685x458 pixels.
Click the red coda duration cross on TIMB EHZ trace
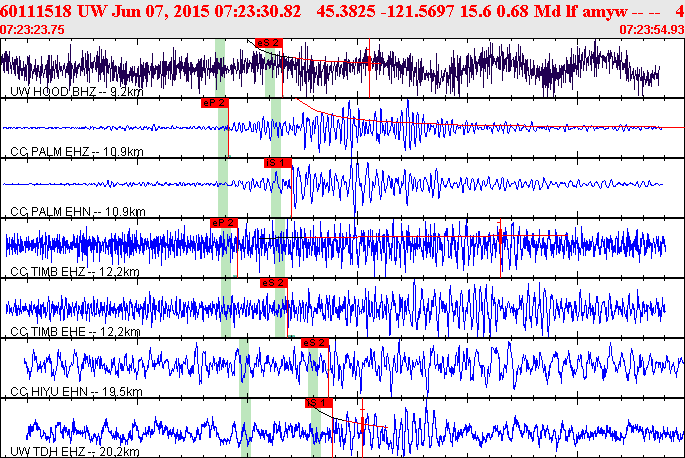click(500, 236)
